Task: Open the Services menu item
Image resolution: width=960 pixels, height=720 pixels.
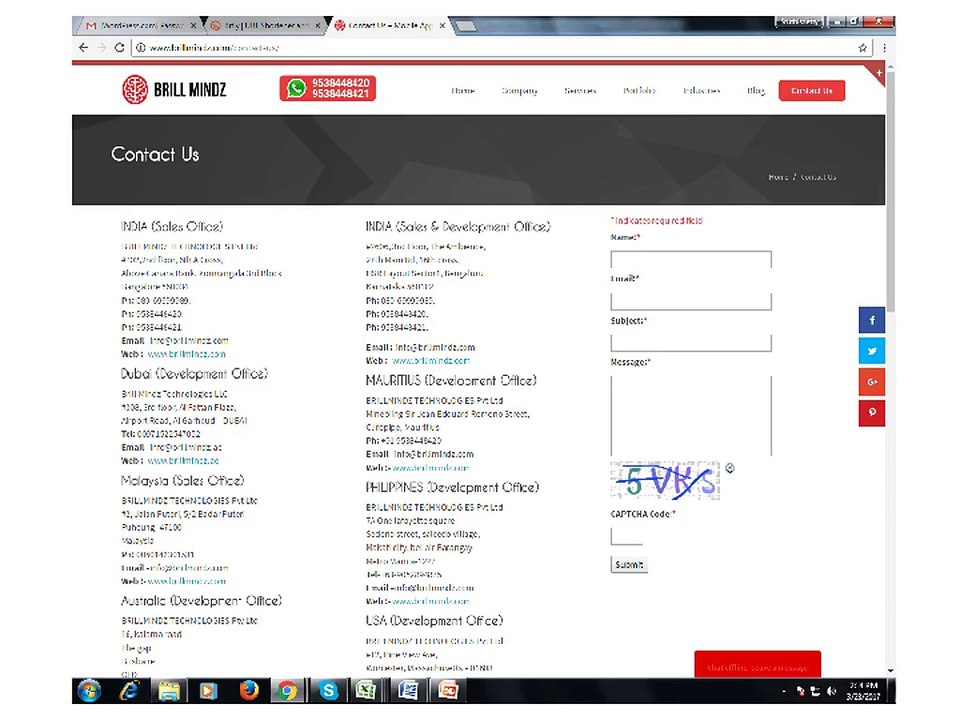Action: (x=580, y=91)
